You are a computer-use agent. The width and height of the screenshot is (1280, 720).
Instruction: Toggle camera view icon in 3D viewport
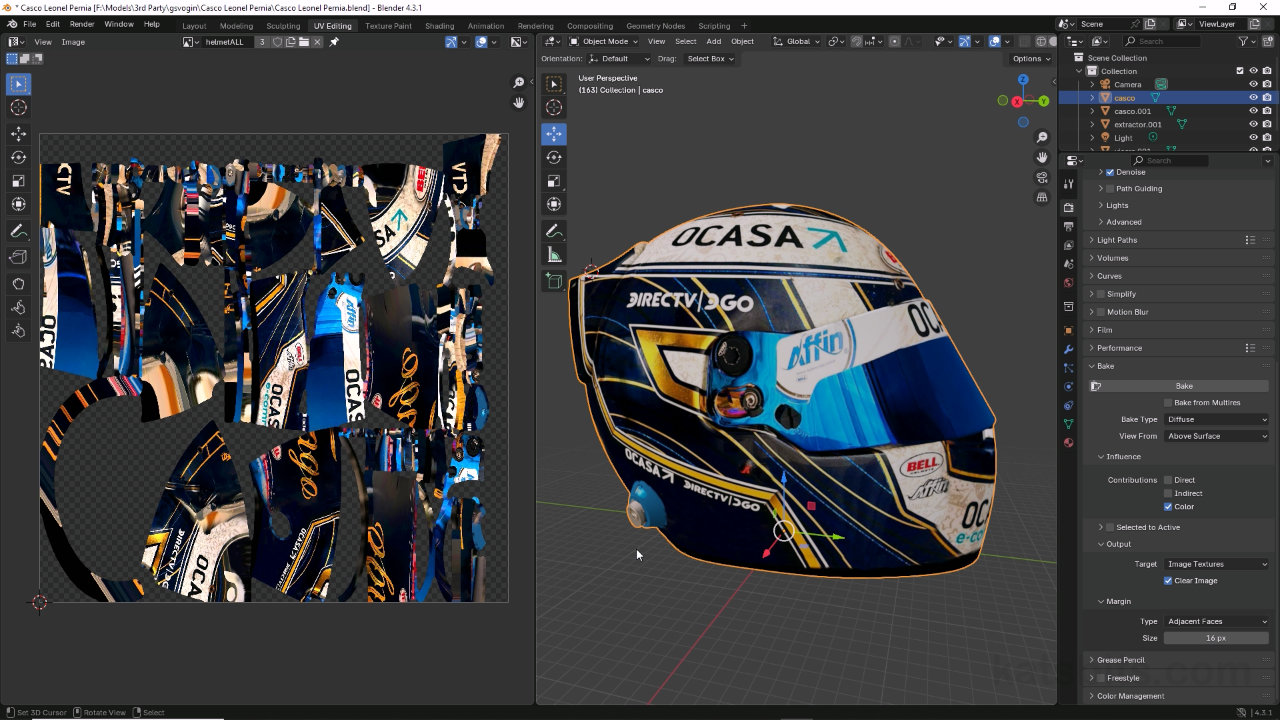(x=1042, y=177)
